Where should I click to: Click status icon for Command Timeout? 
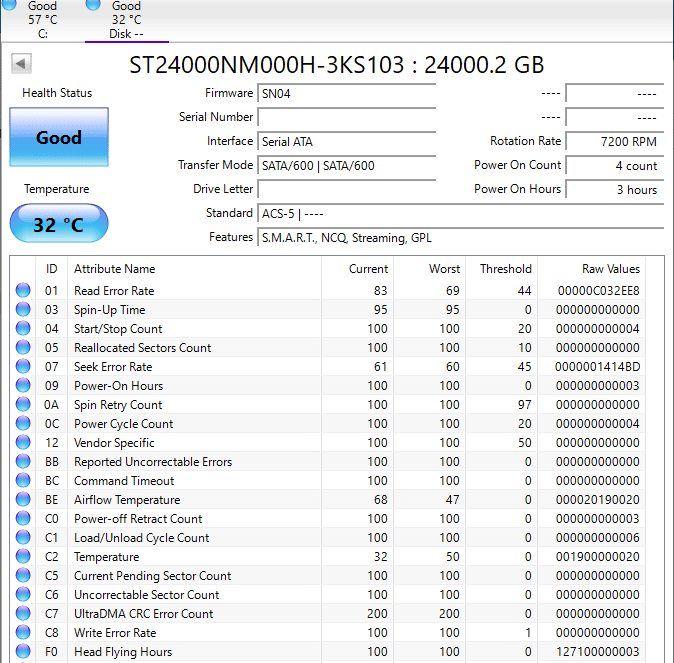coord(23,480)
